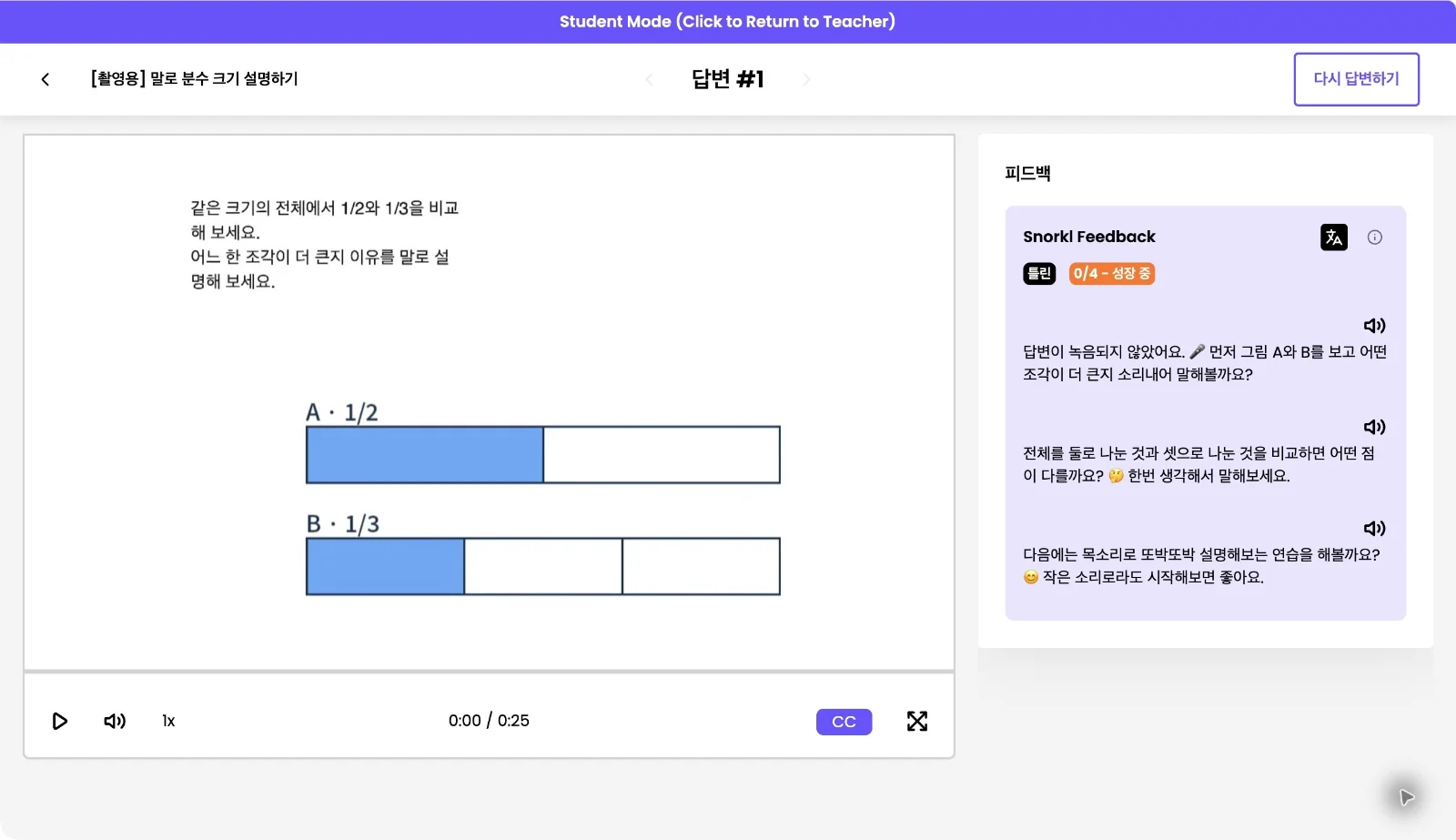
Task: Open the info icon in Snorkl Feedback
Action: 1375,238
